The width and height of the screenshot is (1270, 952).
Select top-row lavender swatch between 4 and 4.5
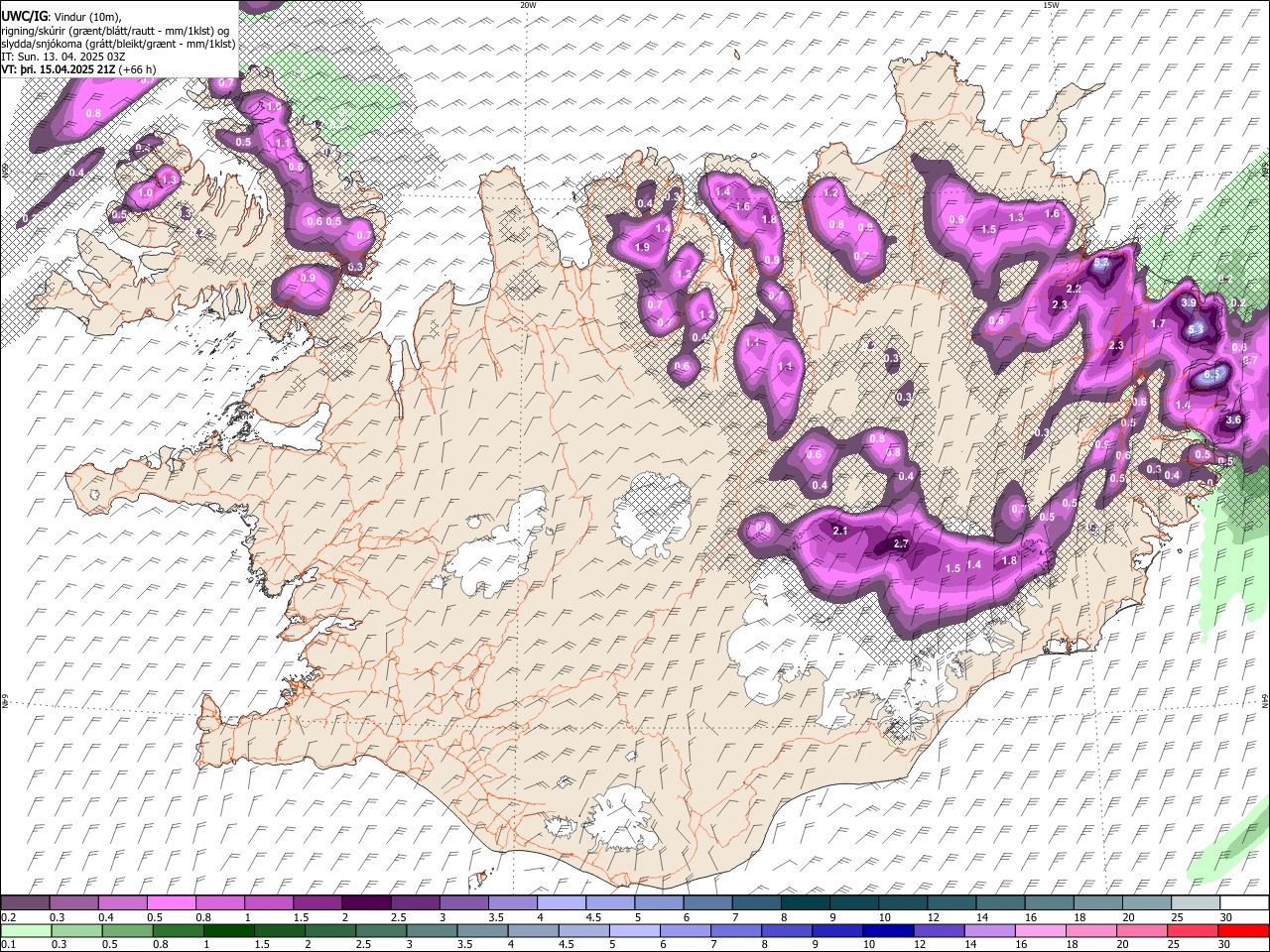coord(561,902)
